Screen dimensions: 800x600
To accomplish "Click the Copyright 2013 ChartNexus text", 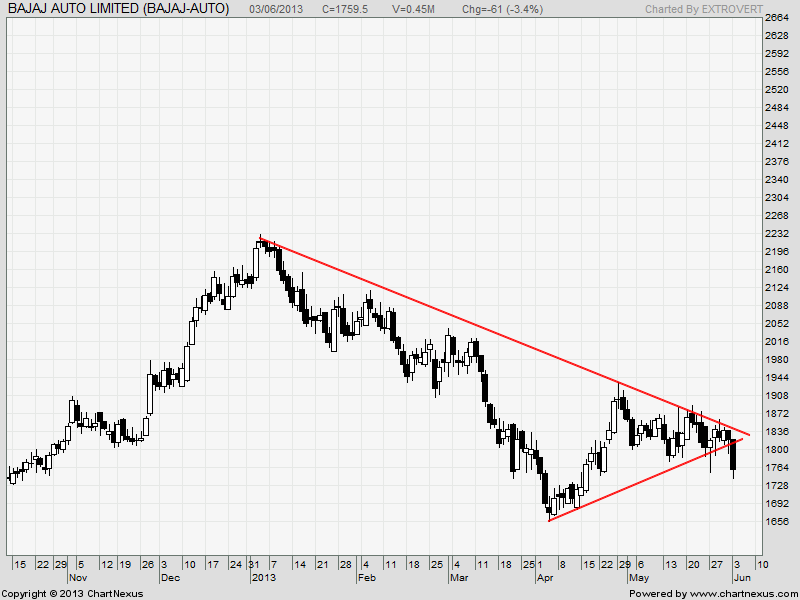I will click(72, 593).
